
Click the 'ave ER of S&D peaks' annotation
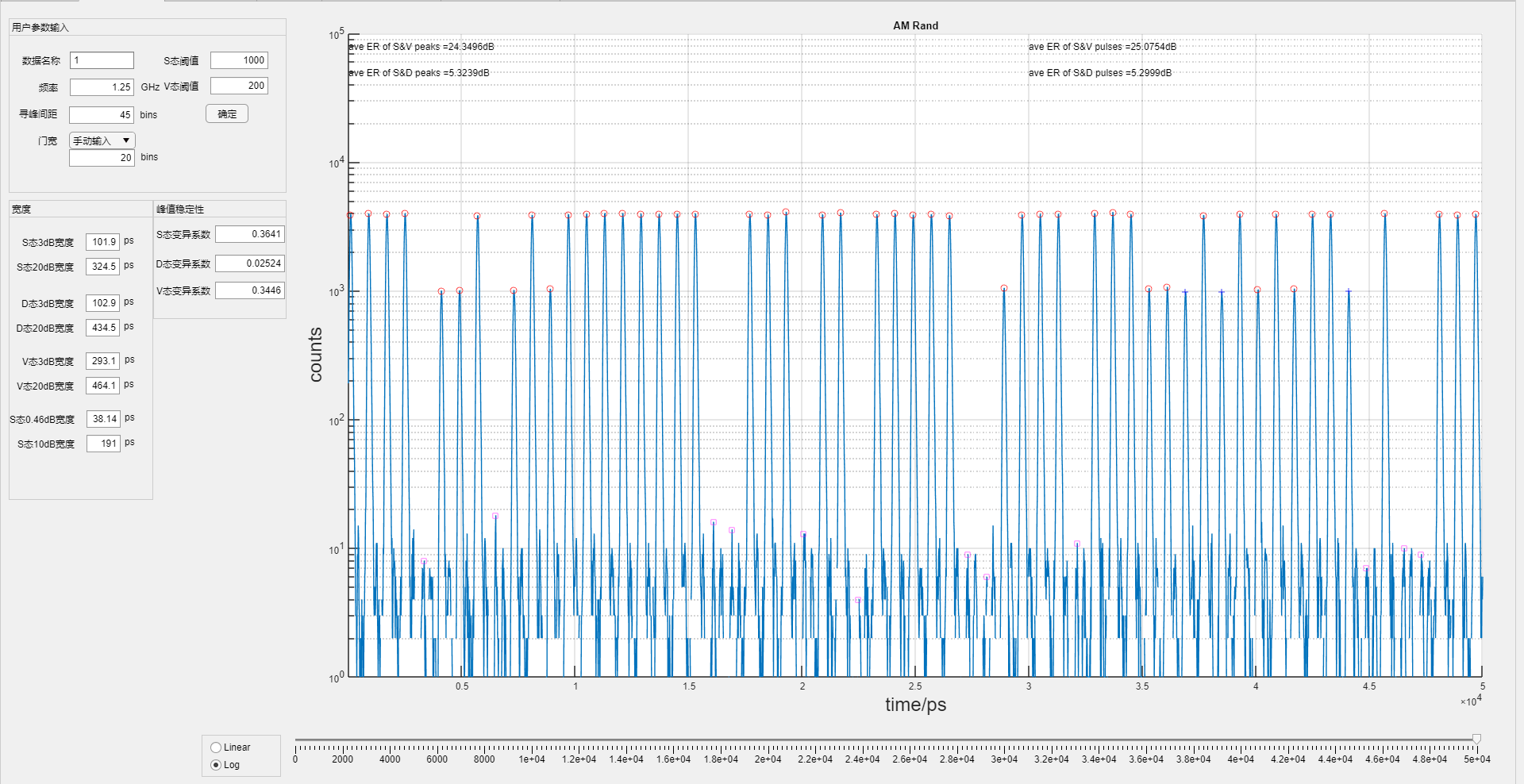(419, 73)
